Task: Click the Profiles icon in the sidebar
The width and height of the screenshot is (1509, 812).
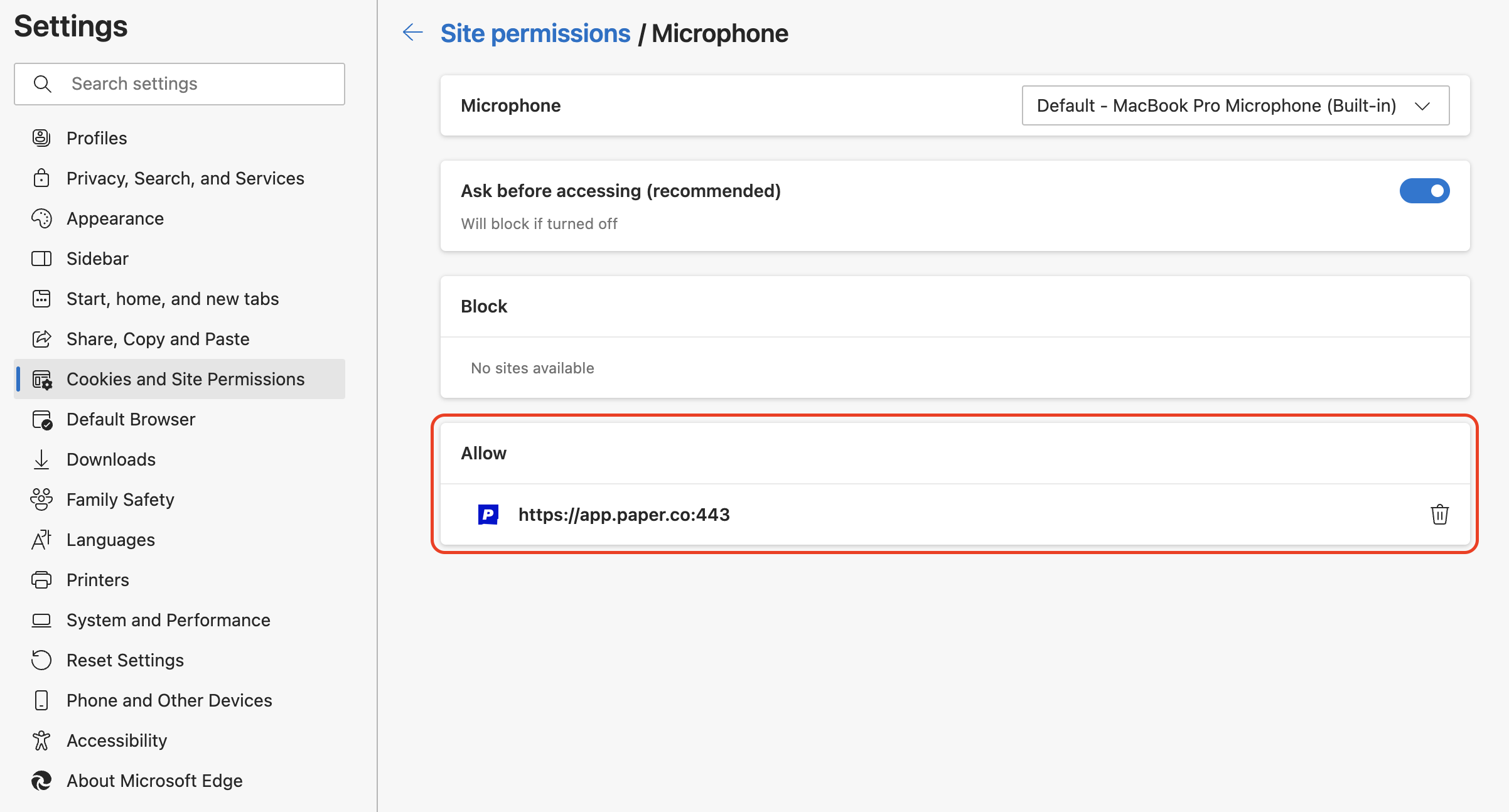Action: click(x=41, y=137)
